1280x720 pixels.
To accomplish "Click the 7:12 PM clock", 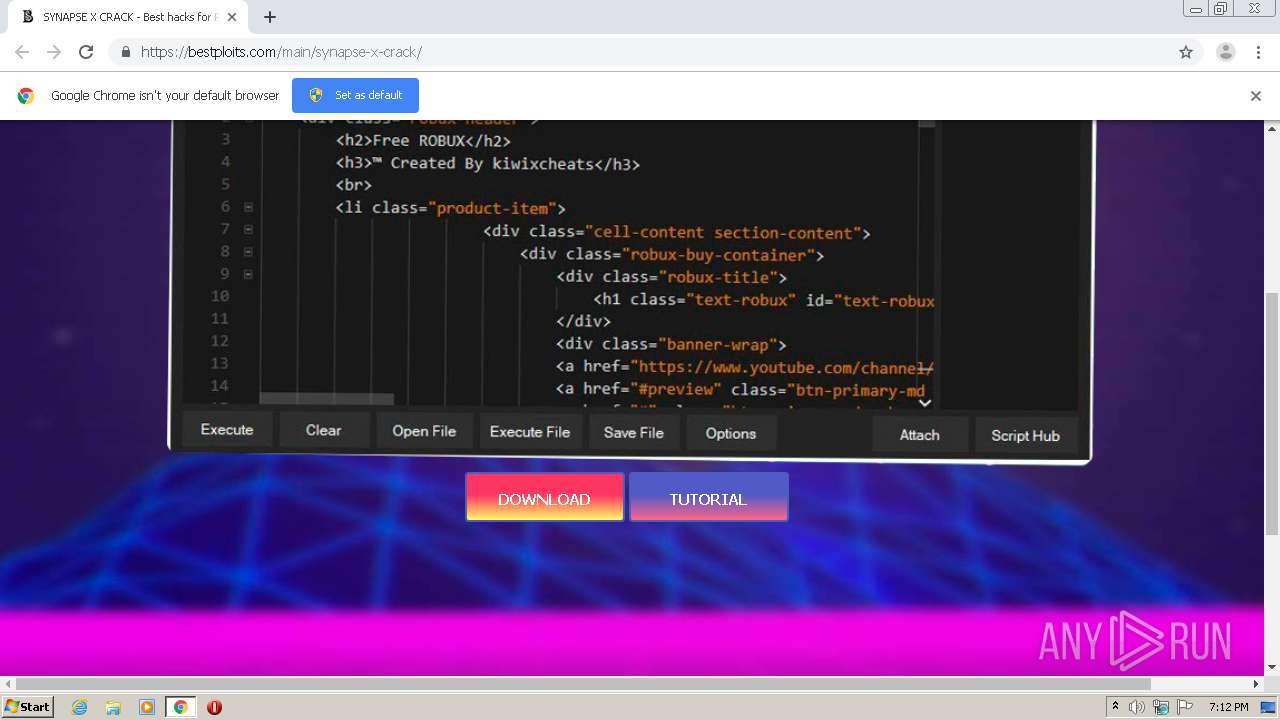I will pyautogui.click(x=1228, y=707).
